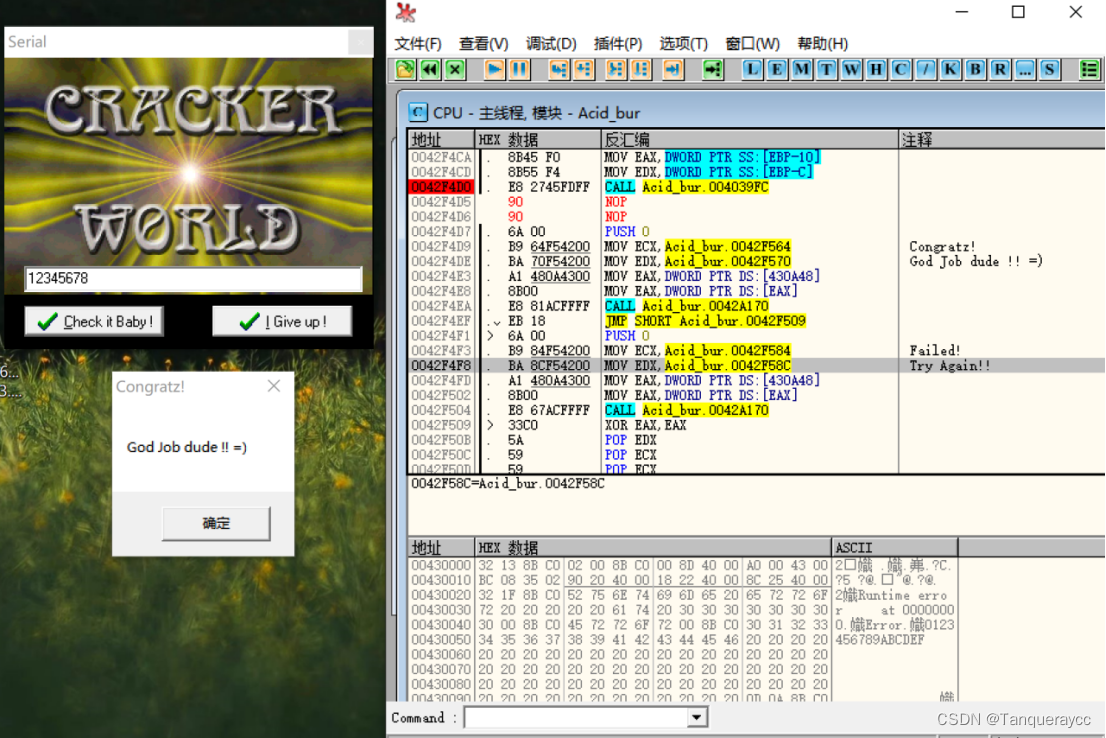Screen dimensions: 1106x738
Task: Close the debugged process with the green X icon
Action: point(454,69)
